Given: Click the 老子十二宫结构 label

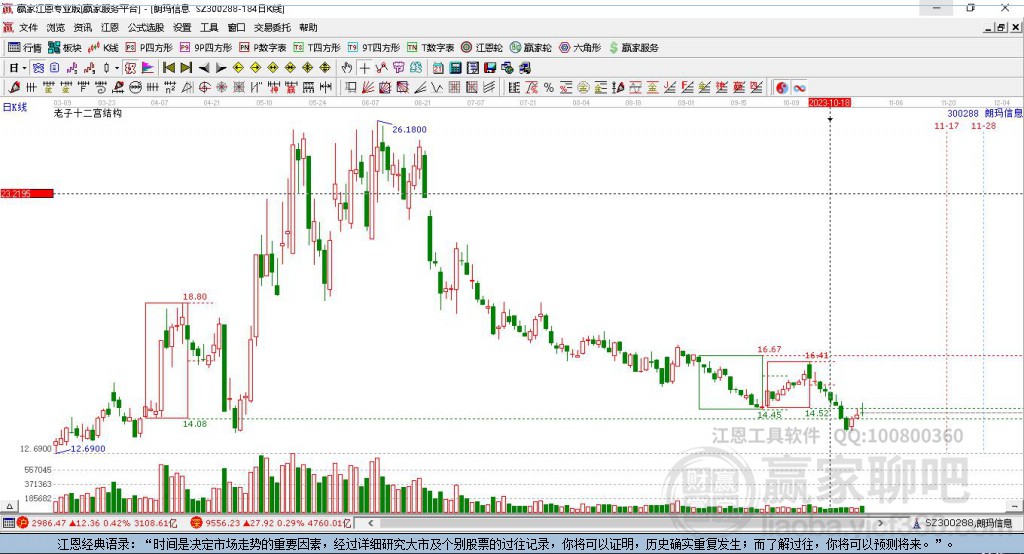Looking at the screenshot, I should coord(88,113).
